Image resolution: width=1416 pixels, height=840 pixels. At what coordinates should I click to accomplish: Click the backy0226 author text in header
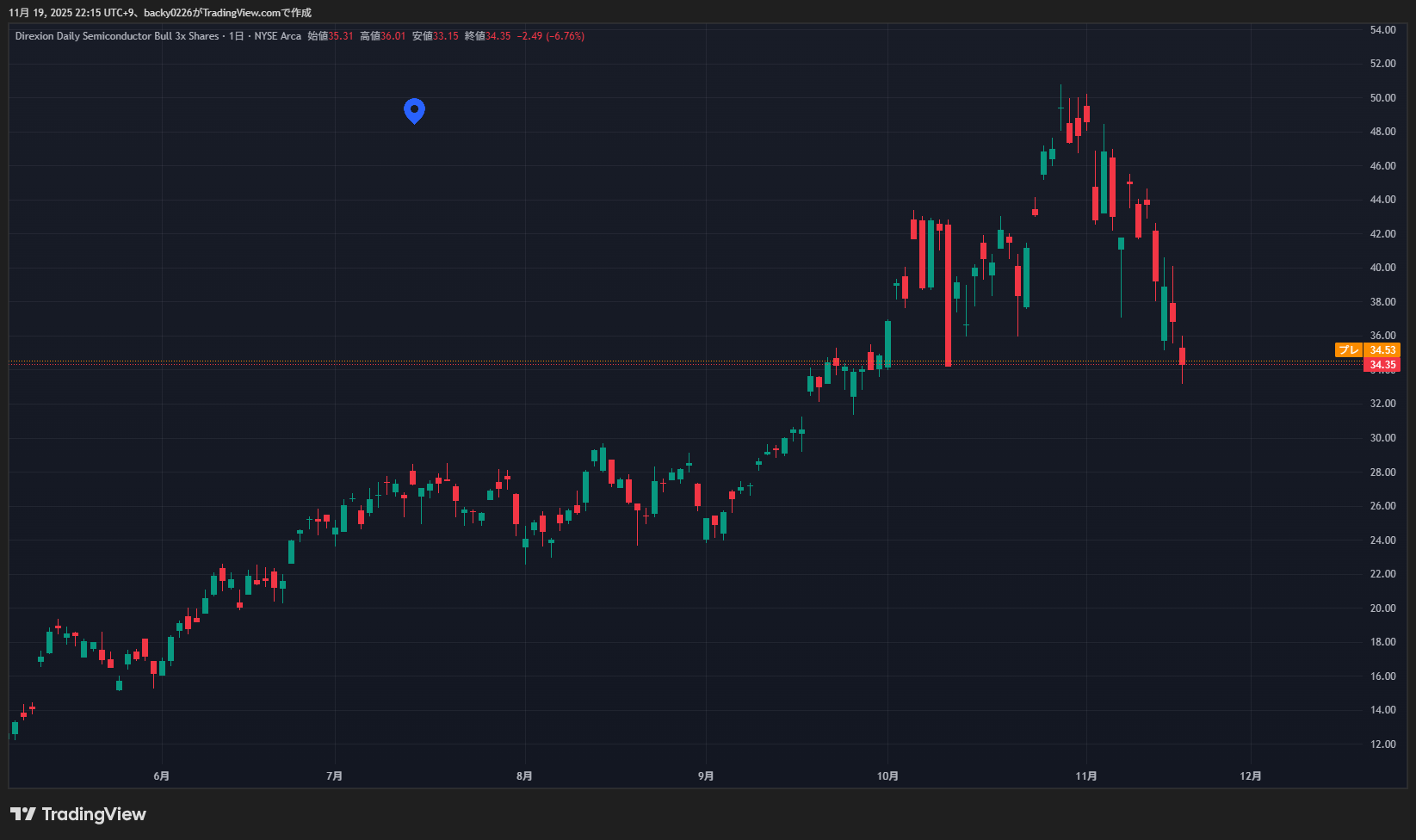point(168,13)
